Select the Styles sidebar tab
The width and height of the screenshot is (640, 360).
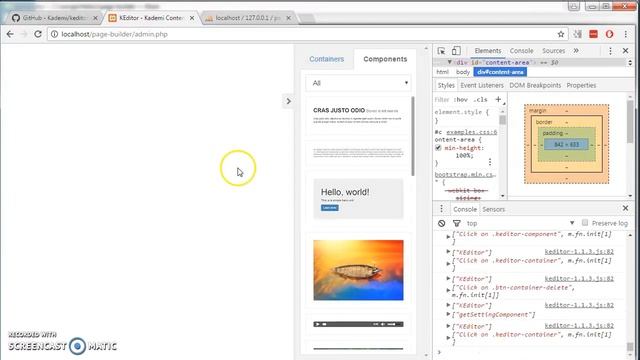click(x=446, y=85)
